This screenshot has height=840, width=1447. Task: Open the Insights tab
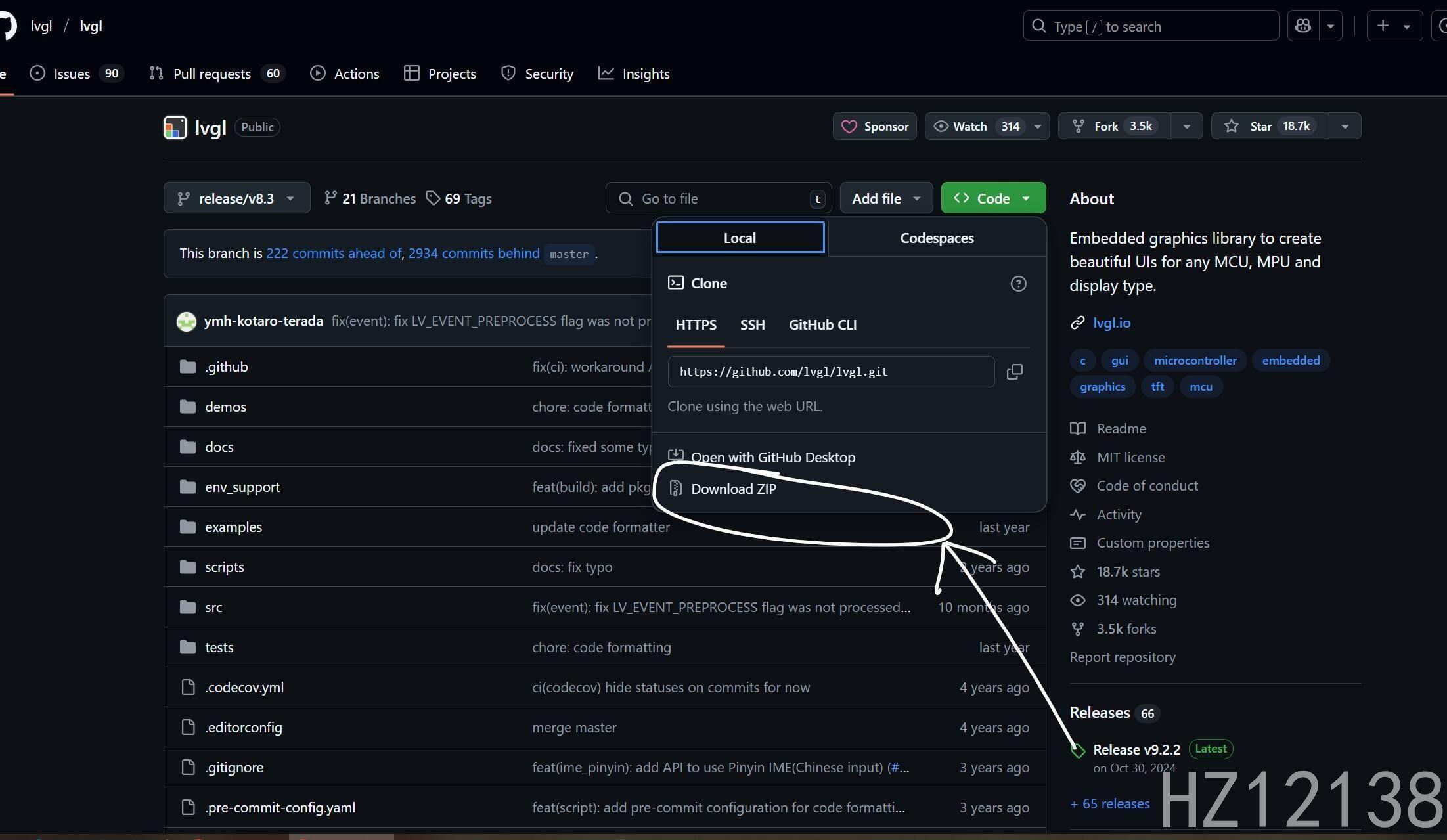[x=634, y=74]
